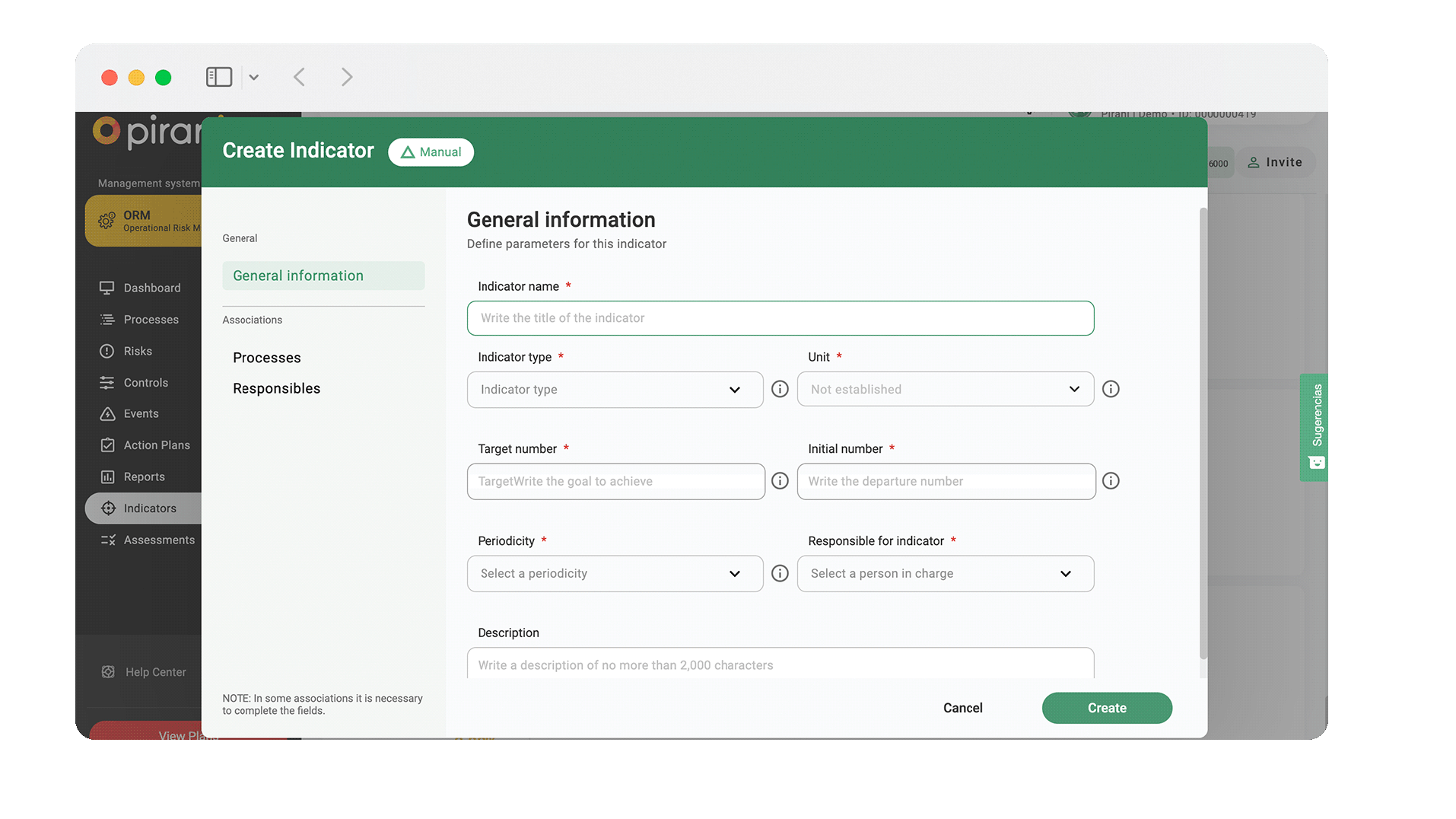The height and width of the screenshot is (819, 1456).
Task: Click the Indicators target icon
Action: tap(108, 508)
